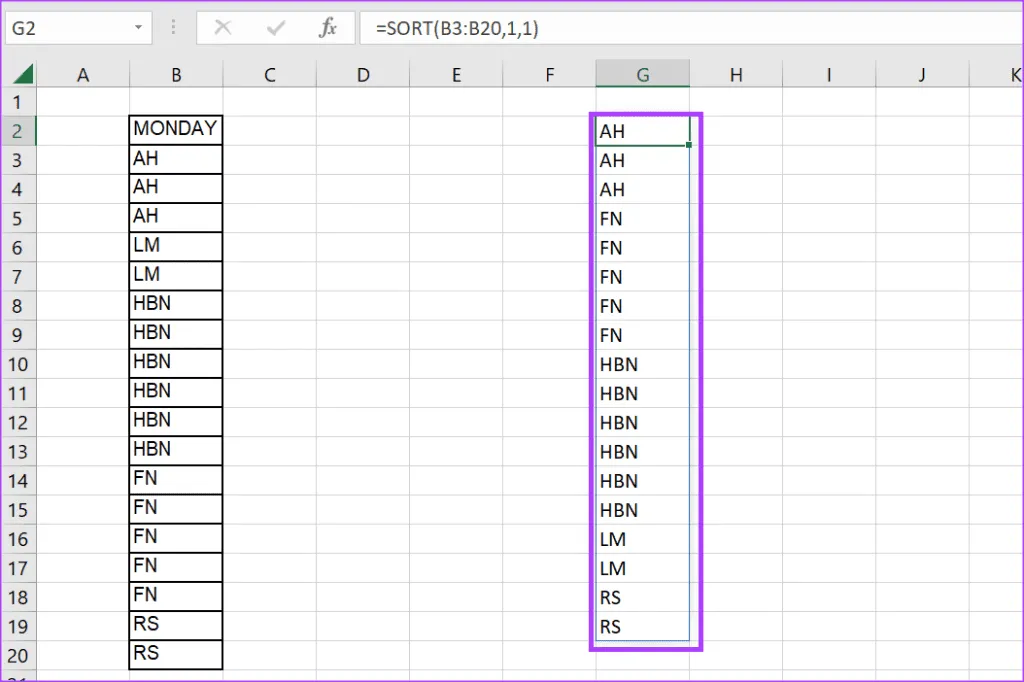
Task: Expand the Name Box dropdown arrow
Action: [138, 29]
